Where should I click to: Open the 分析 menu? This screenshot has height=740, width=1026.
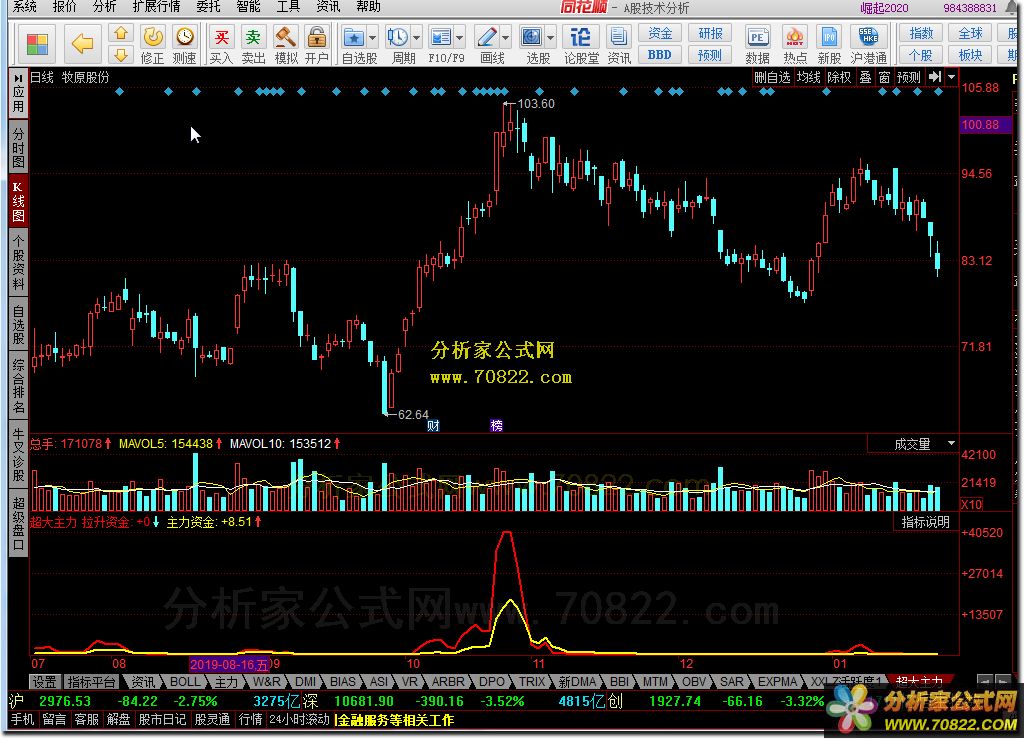[x=105, y=7]
